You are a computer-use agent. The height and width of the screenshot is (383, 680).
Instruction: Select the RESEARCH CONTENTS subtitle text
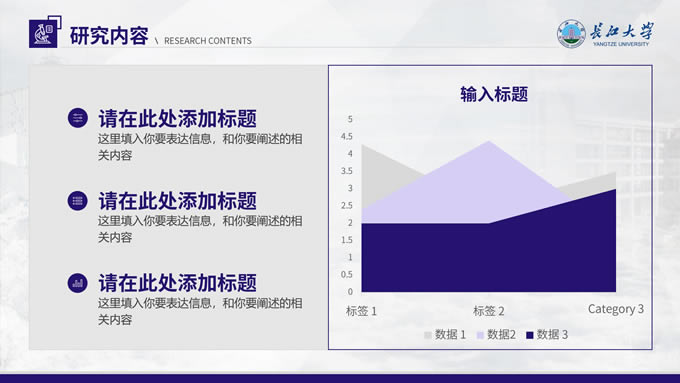(208, 41)
